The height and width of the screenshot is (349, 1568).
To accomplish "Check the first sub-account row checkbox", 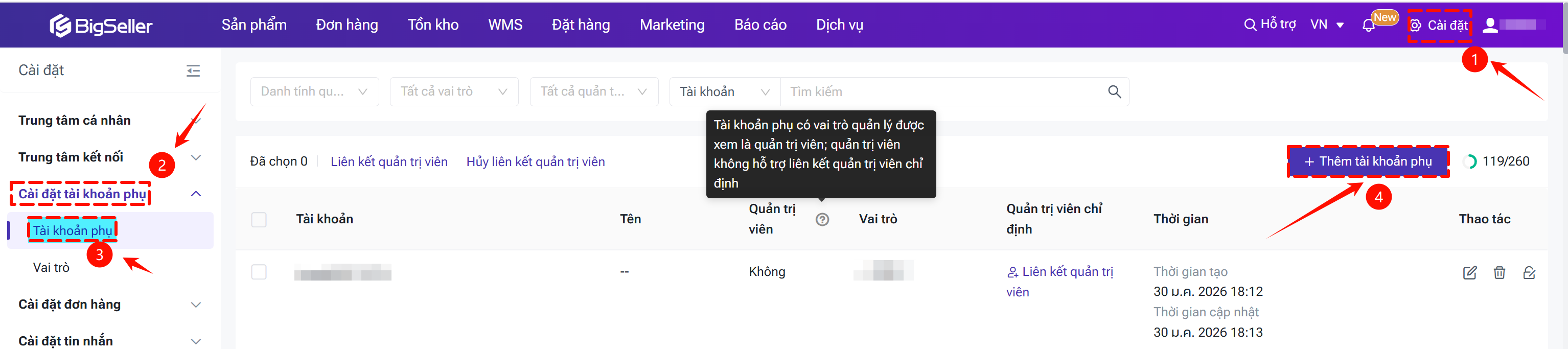I will 259,272.
